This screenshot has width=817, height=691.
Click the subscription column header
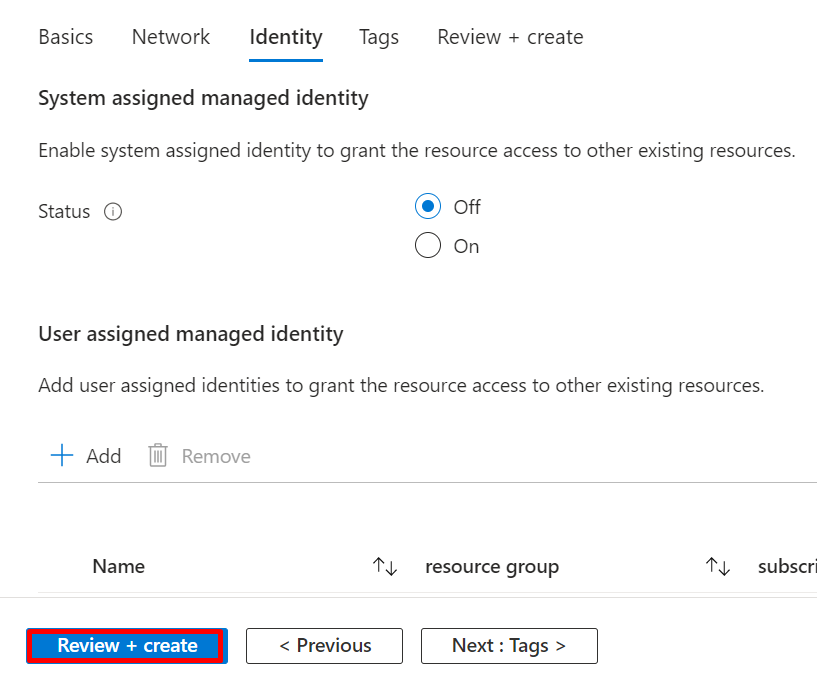click(x=787, y=567)
